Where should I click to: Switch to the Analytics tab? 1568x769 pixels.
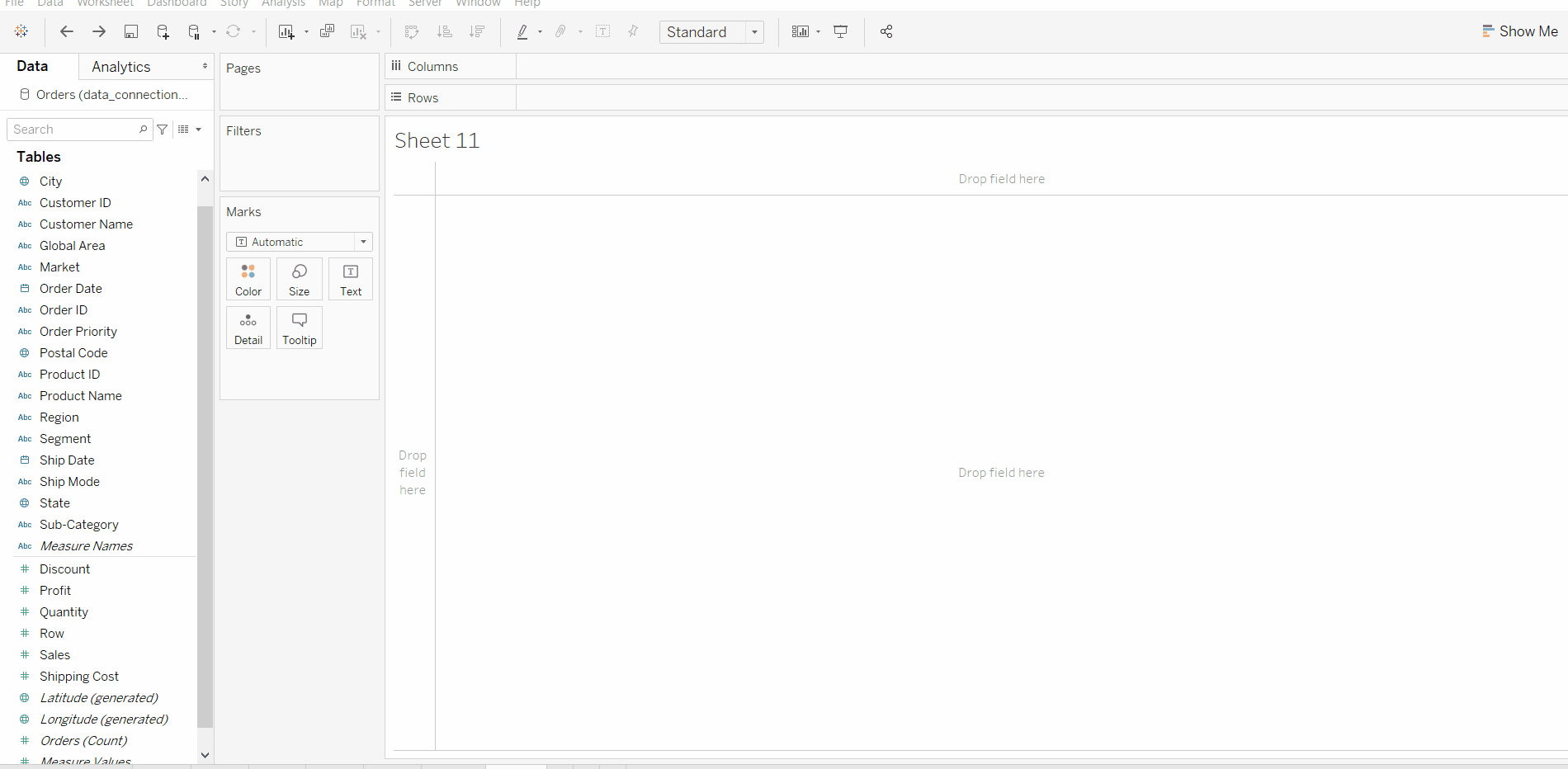point(120,66)
